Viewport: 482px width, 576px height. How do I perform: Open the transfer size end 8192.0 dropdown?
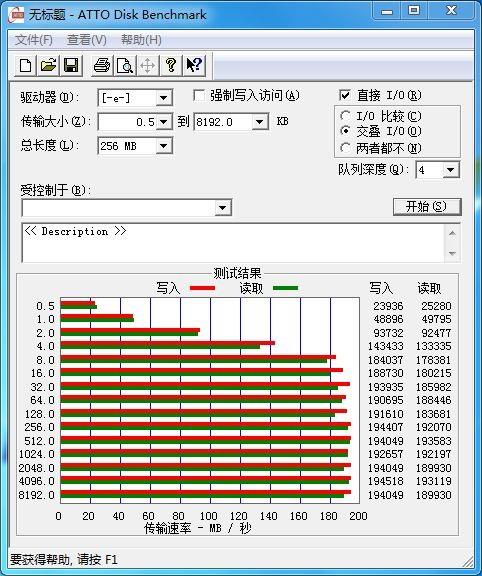[259, 122]
